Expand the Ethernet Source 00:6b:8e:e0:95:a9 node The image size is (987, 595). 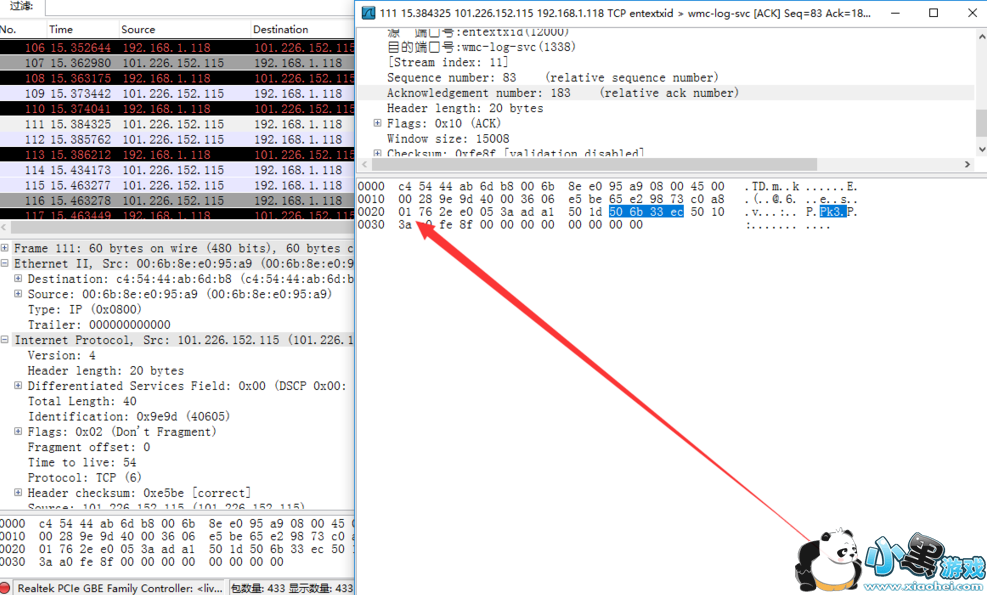pyautogui.click(x=18, y=294)
